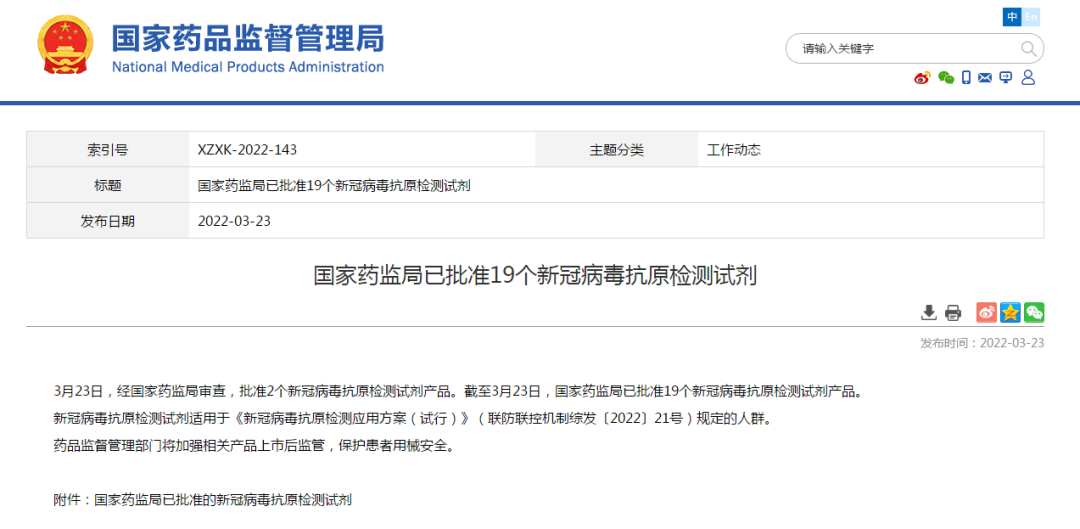1080x529 pixels.
Task: Open the user account icon
Action: pyautogui.click(x=1028, y=78)
